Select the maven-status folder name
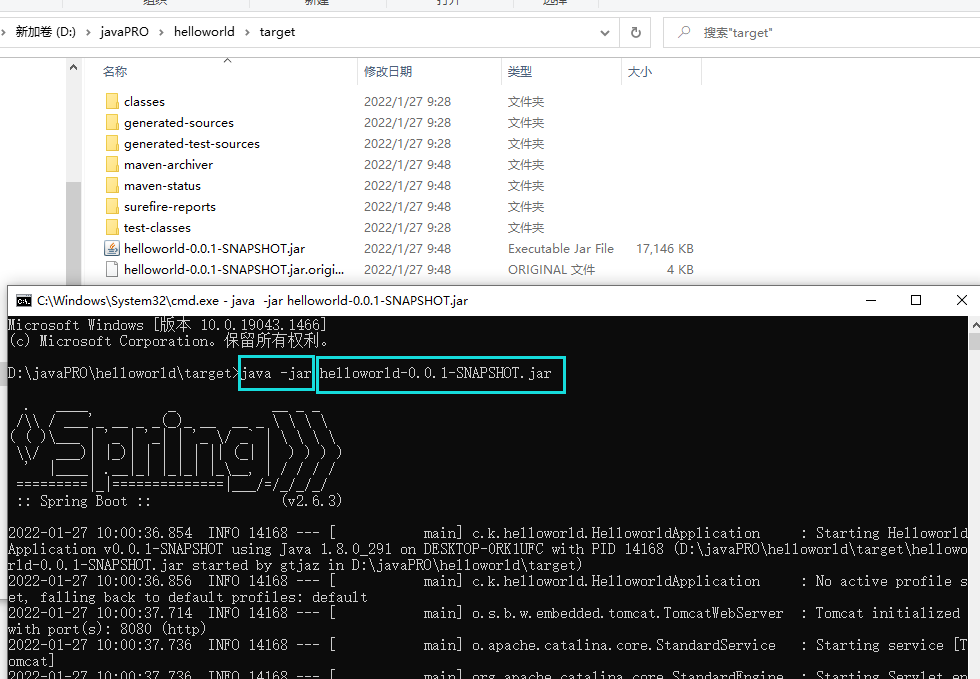The height and width of the screenshot is (679, 980). click(162, 186)
